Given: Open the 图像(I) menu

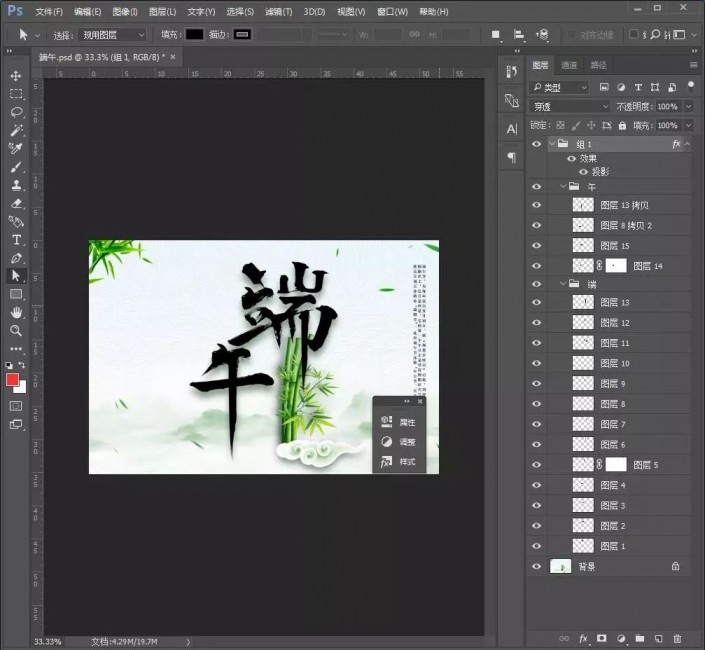Looking at the screenshot, I should [125, 12].
